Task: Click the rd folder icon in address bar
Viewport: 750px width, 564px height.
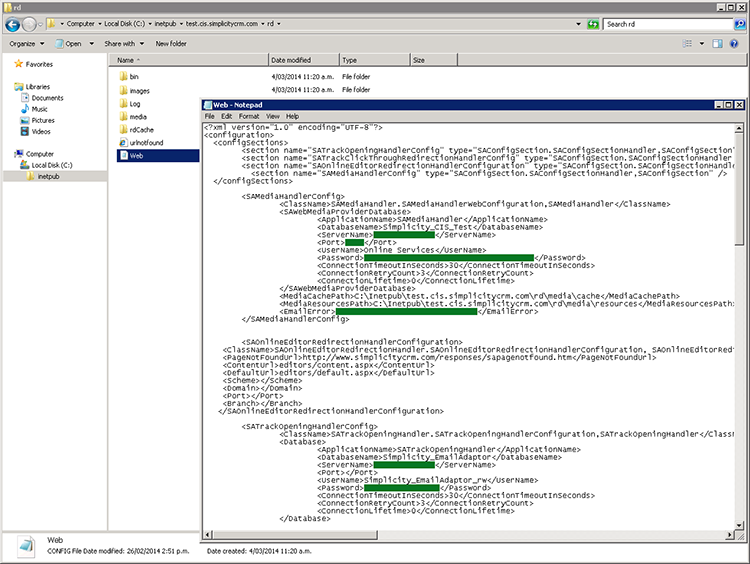Action: click(51, 24)
